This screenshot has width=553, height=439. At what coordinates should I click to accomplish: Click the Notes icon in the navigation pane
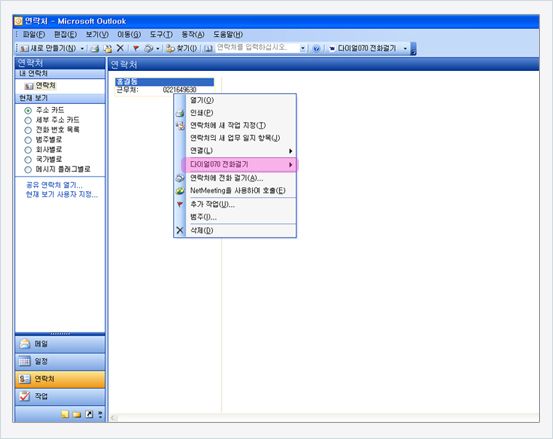click(65, 415)
